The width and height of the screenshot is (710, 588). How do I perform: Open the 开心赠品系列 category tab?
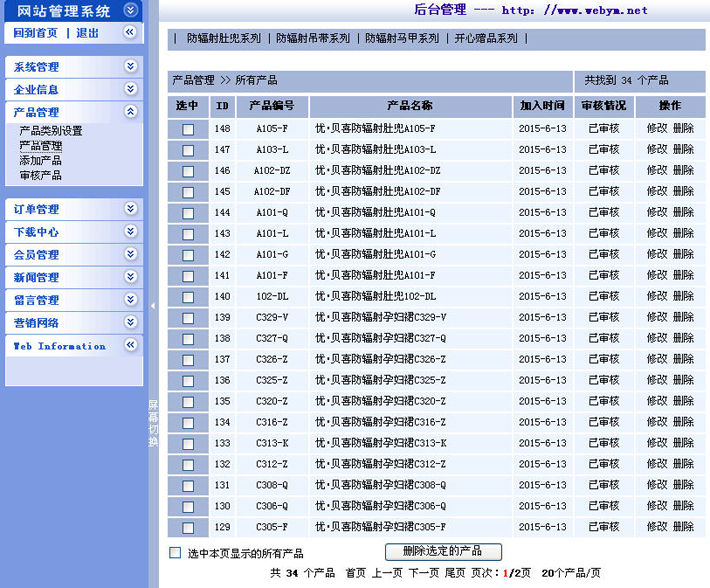(x=486, y=39)
